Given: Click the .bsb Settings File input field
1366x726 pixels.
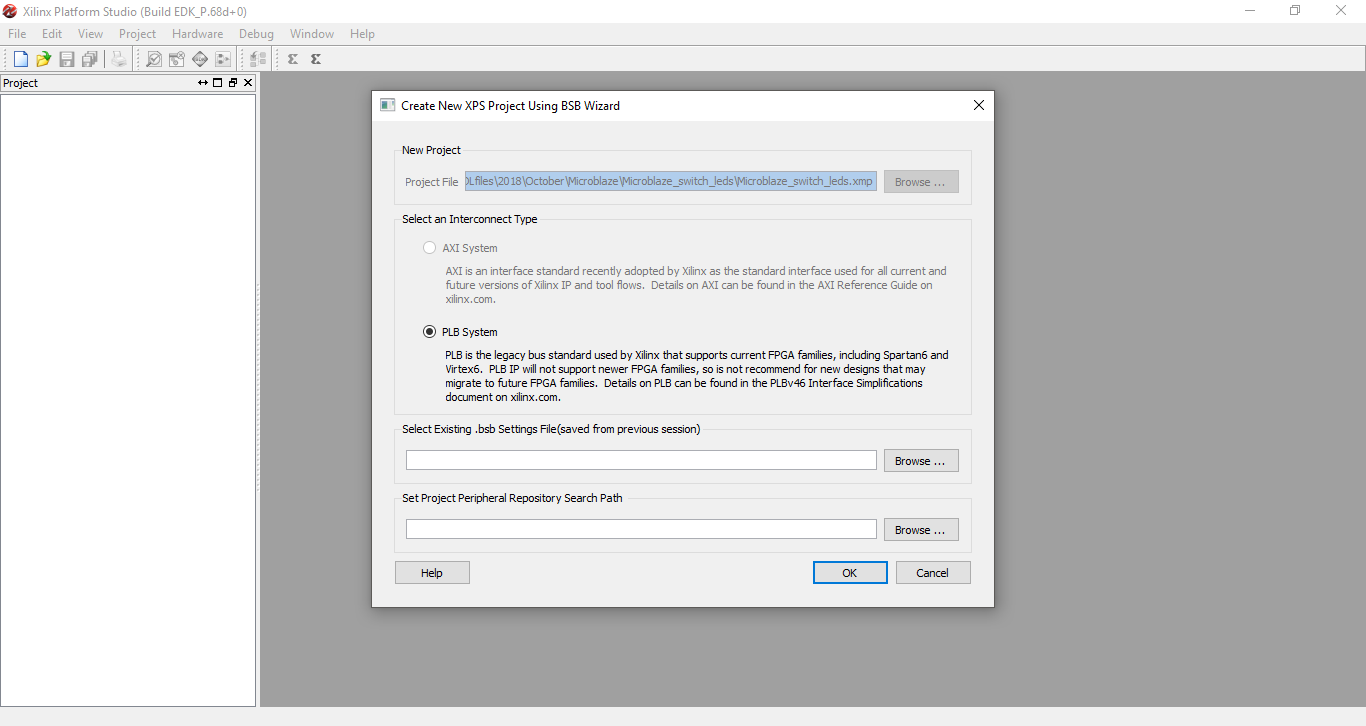Looking at the screenshot, I should click(641, 460).
